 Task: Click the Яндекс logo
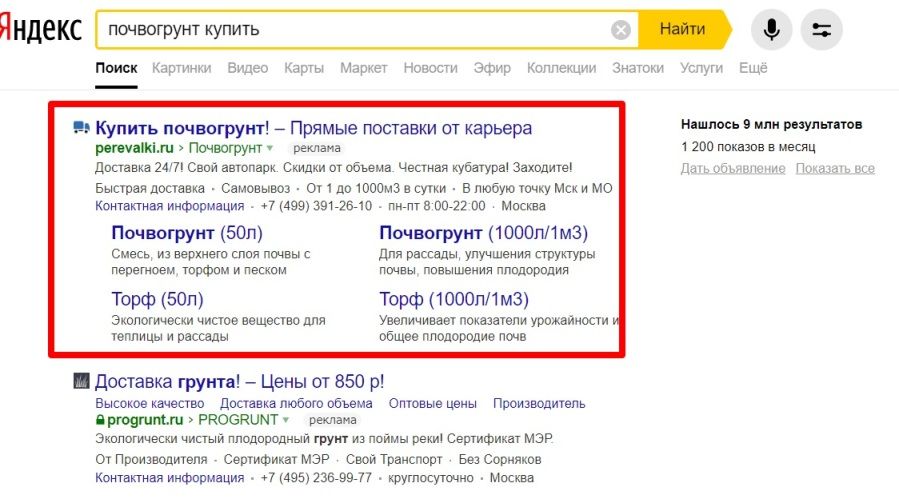(41, 29)
